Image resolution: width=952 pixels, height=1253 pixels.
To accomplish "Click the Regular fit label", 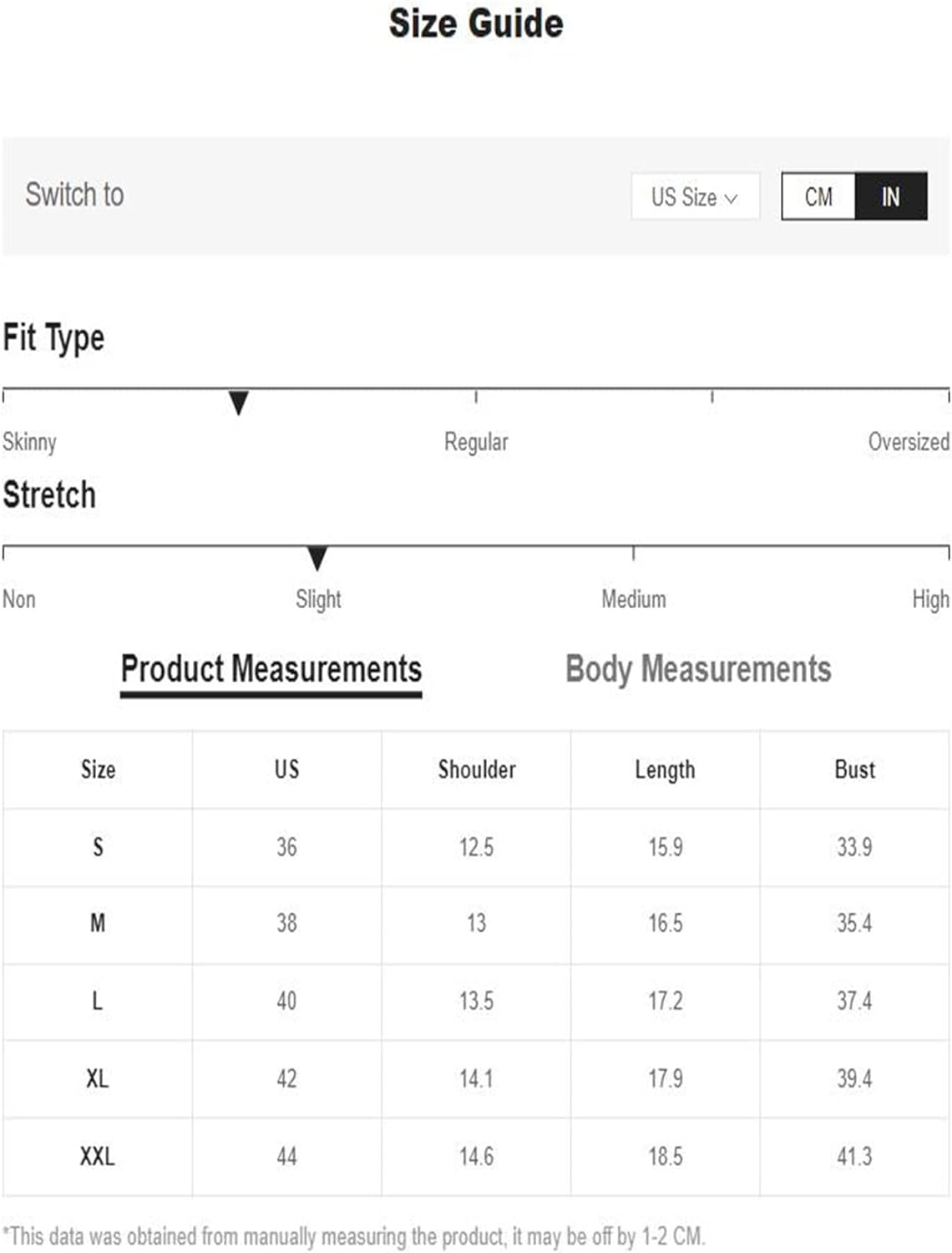I will [x=476, y=442].
